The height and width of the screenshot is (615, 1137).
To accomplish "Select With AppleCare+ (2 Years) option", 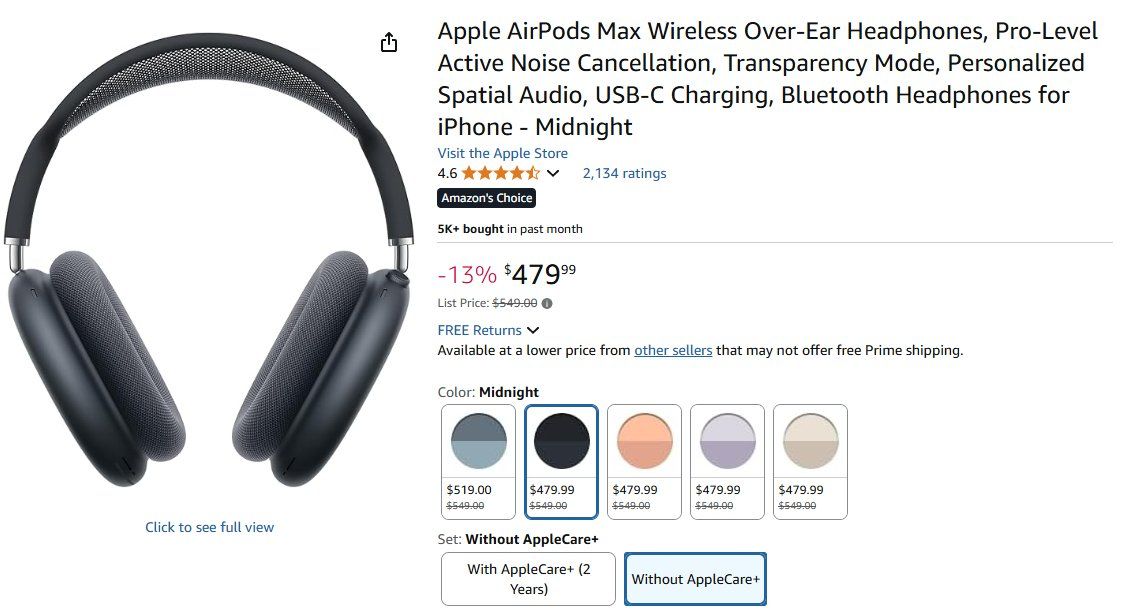I will click(x=528, y=579).
